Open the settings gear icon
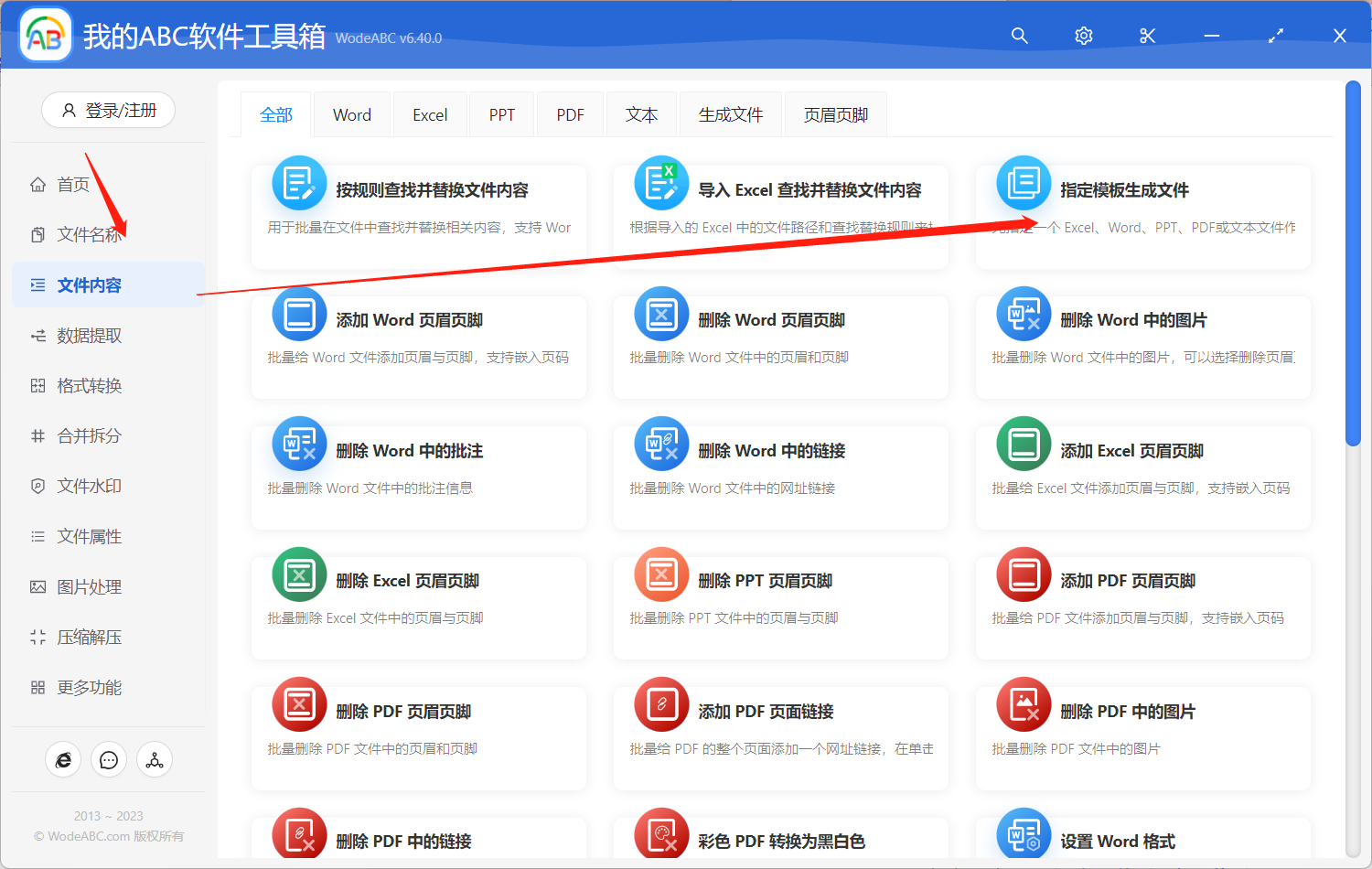This screenshot has height=869, width=1372. point(1083,35)
